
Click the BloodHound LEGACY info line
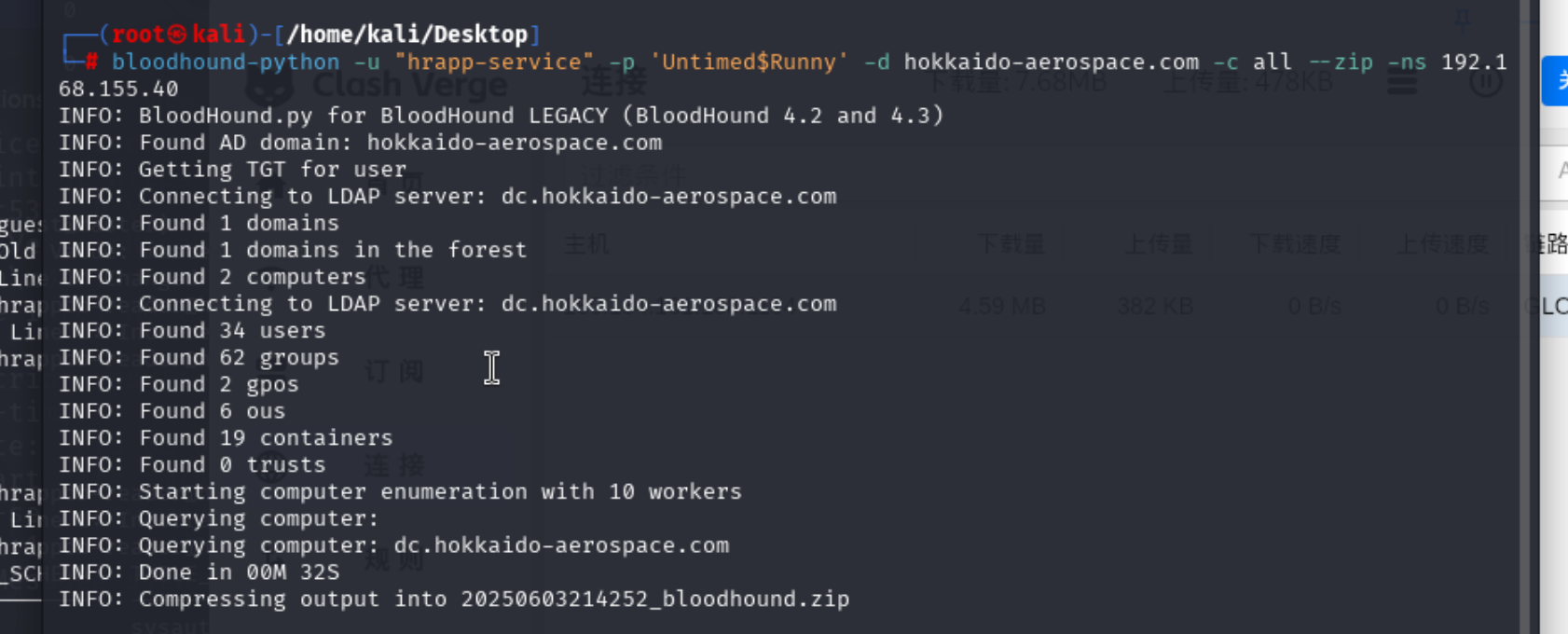pyautogui.click(x=502, y=116)
